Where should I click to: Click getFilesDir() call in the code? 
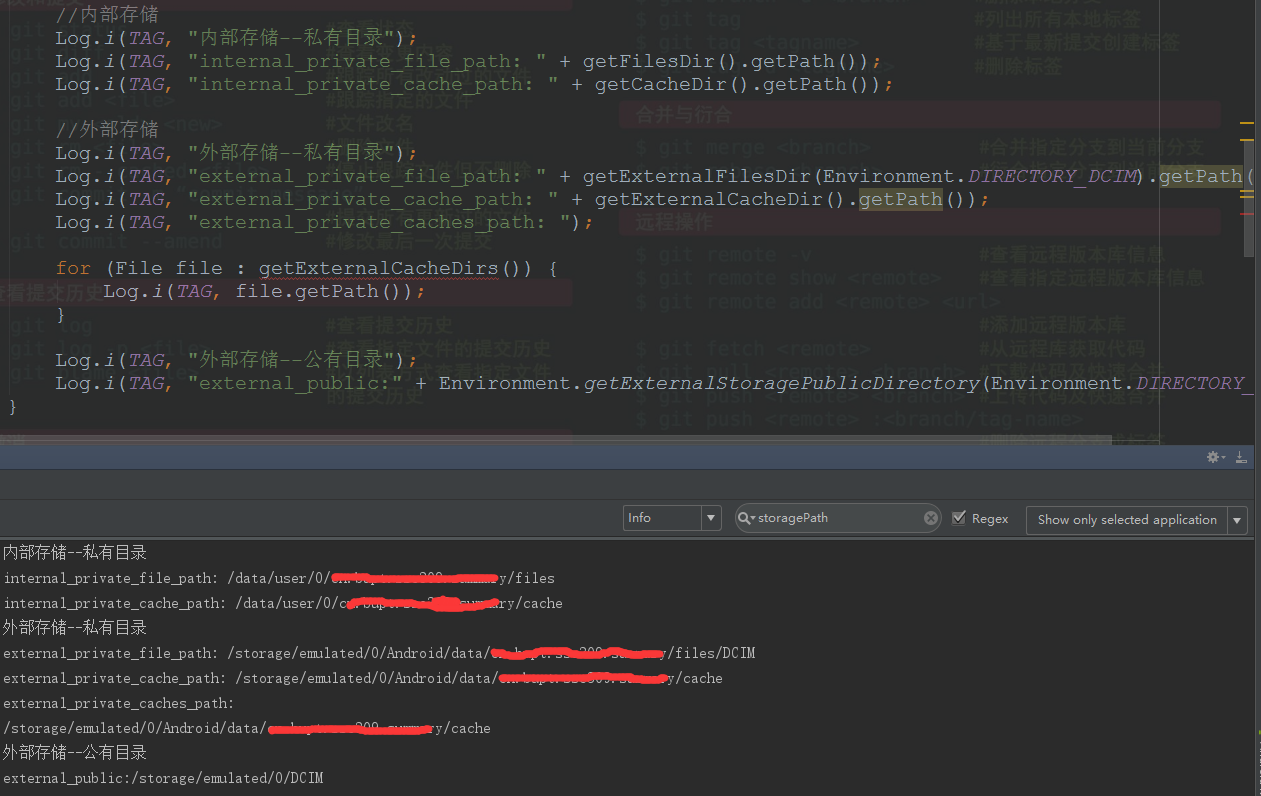coord(660,61)
